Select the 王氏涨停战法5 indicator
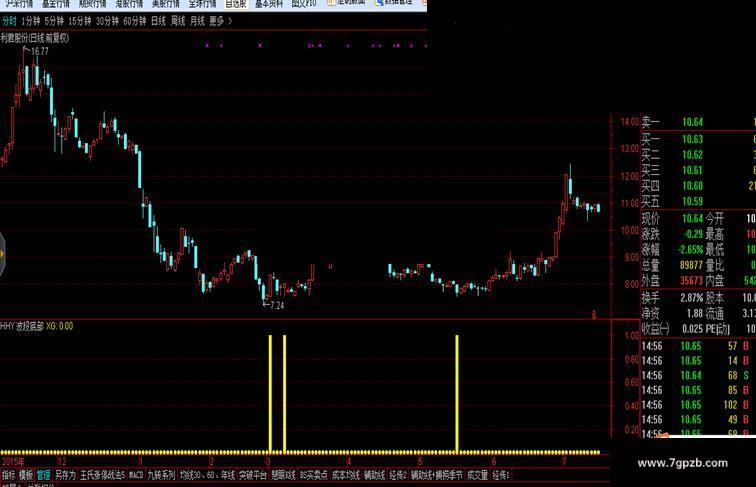This screenshot has width=756, height=487. click(102, 475)
